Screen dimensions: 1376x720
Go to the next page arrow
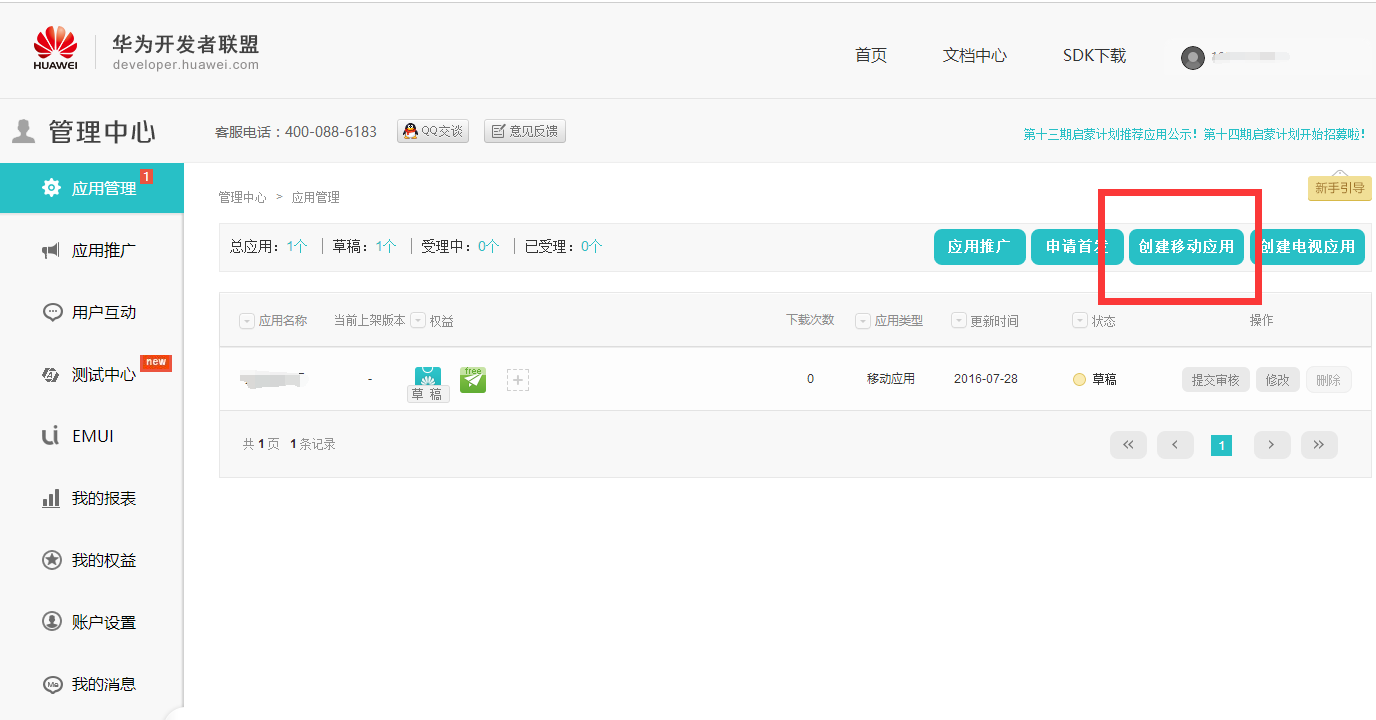coord(1271,445)
